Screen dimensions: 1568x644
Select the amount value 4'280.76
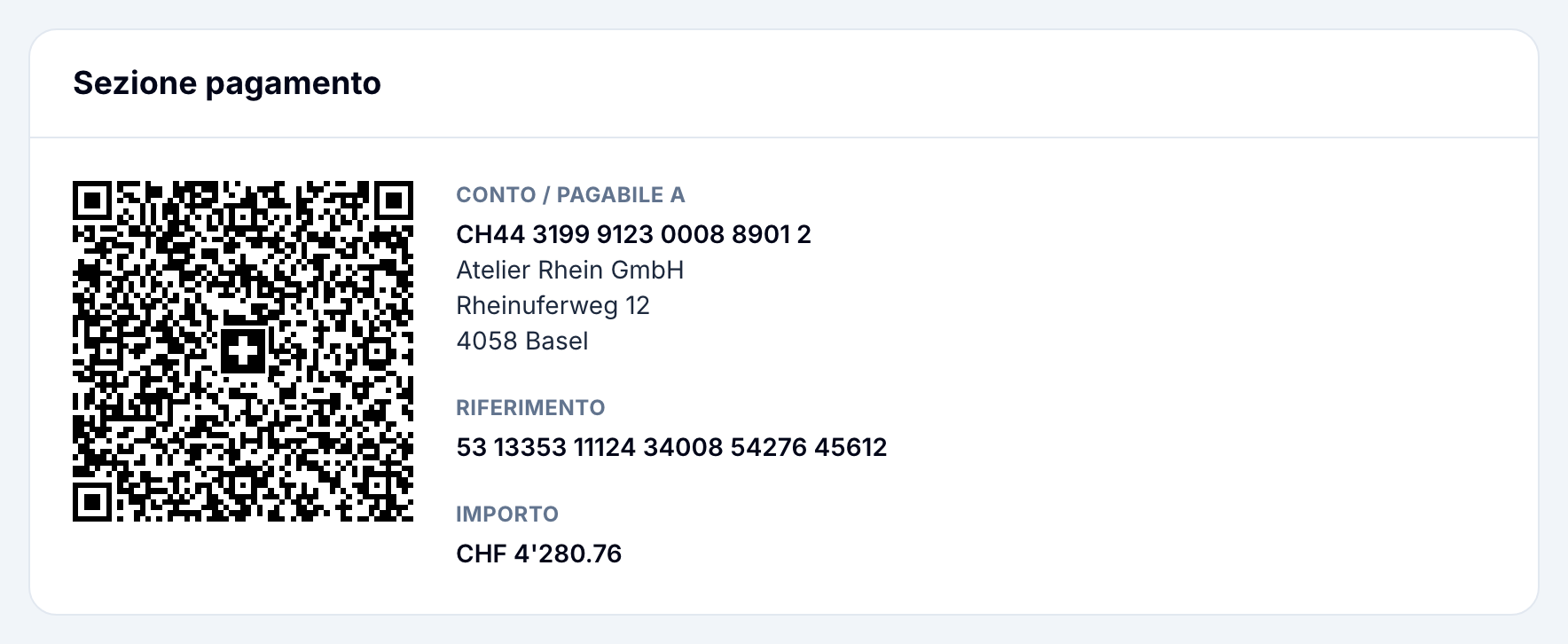pos(568,554)
